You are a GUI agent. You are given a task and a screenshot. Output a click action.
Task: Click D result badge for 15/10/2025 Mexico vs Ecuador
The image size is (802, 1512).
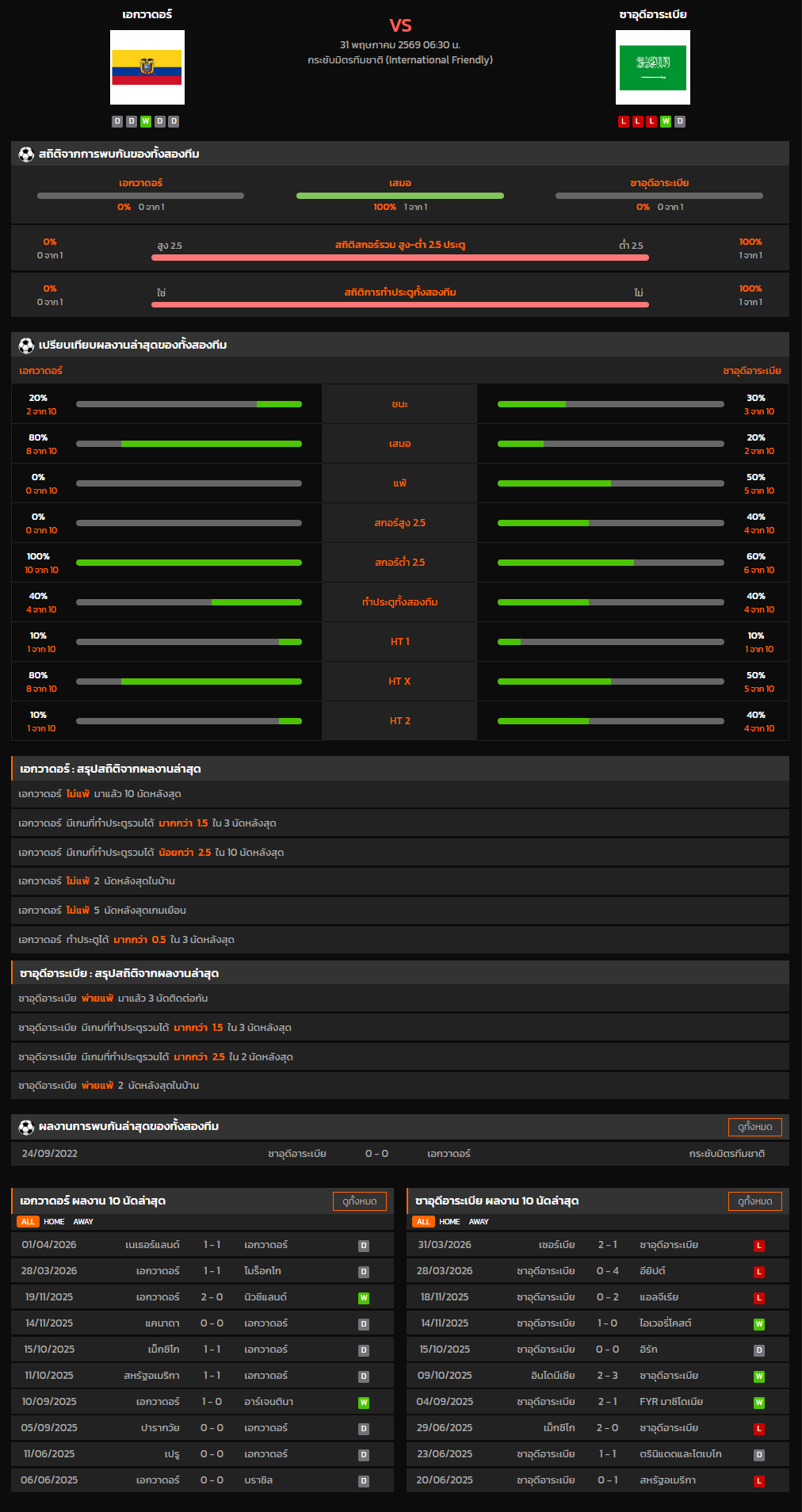point(364,1350)
